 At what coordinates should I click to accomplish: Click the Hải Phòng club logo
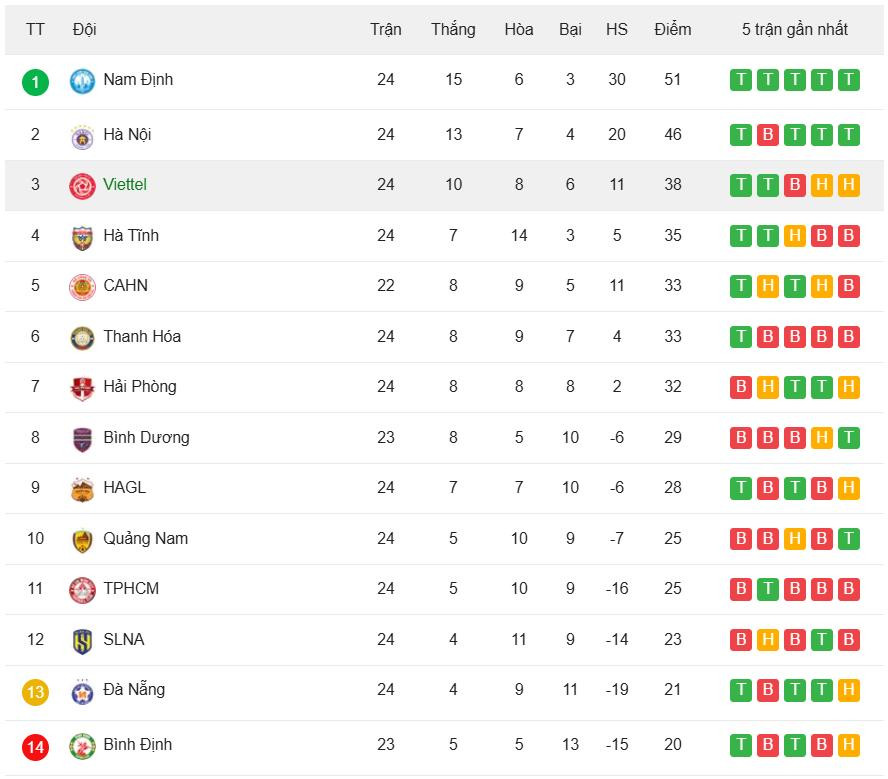82,387
